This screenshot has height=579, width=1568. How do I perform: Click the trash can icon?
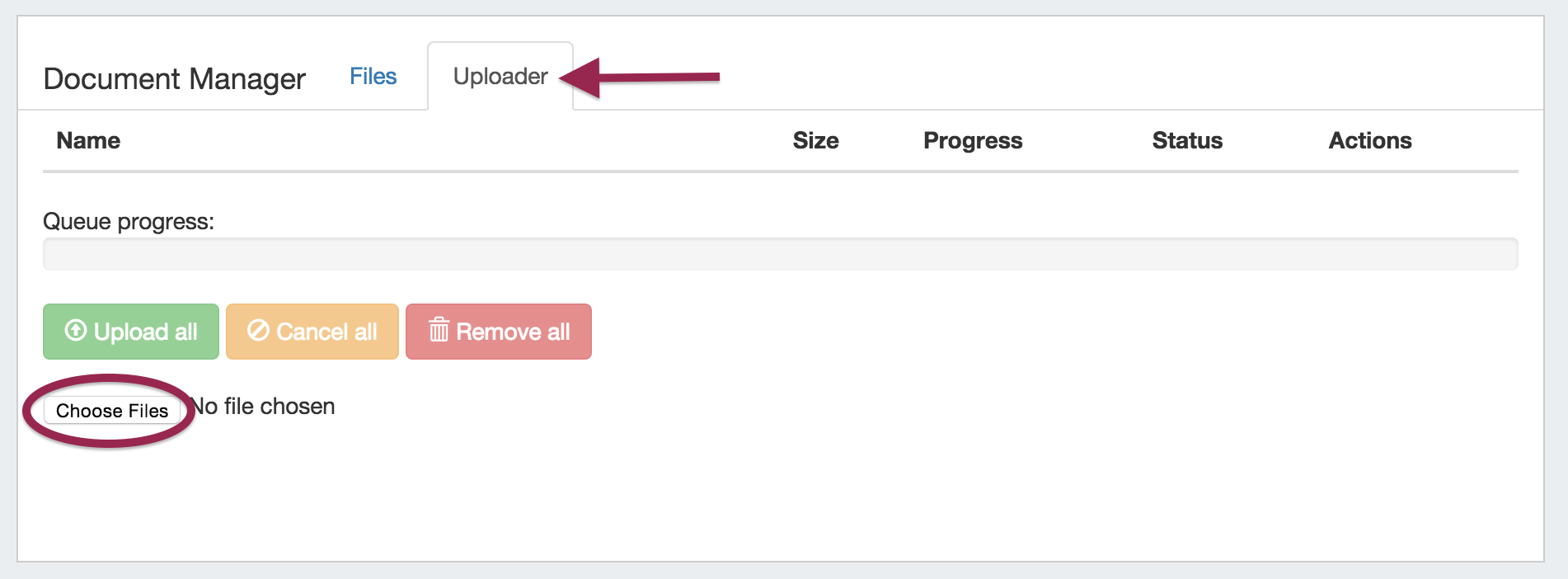(x=439, y=331)
